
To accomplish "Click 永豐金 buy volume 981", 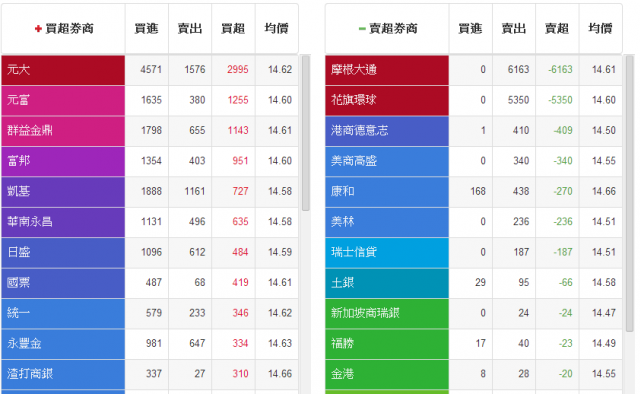I will (x=154, y=343).
